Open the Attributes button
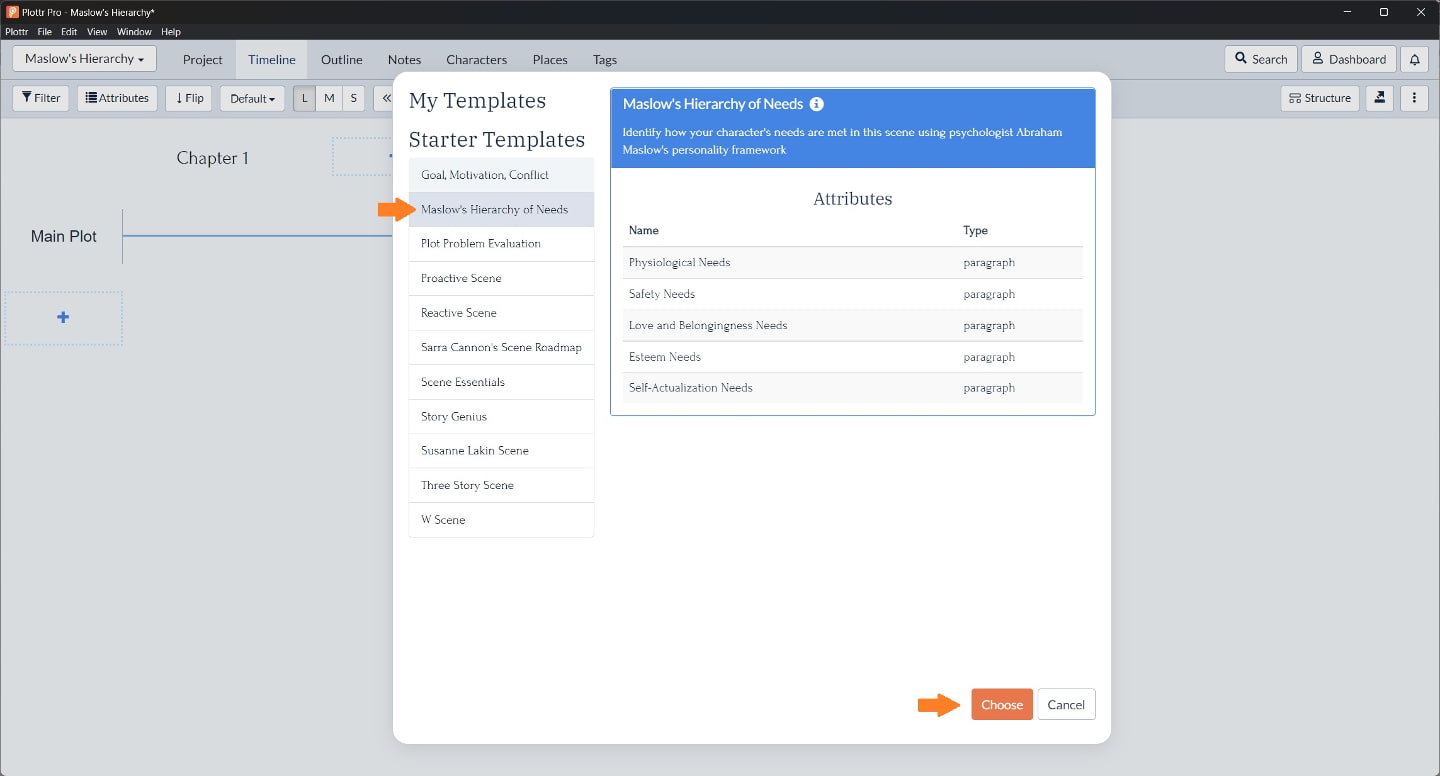1440x776 pixels. pos(117,98)
